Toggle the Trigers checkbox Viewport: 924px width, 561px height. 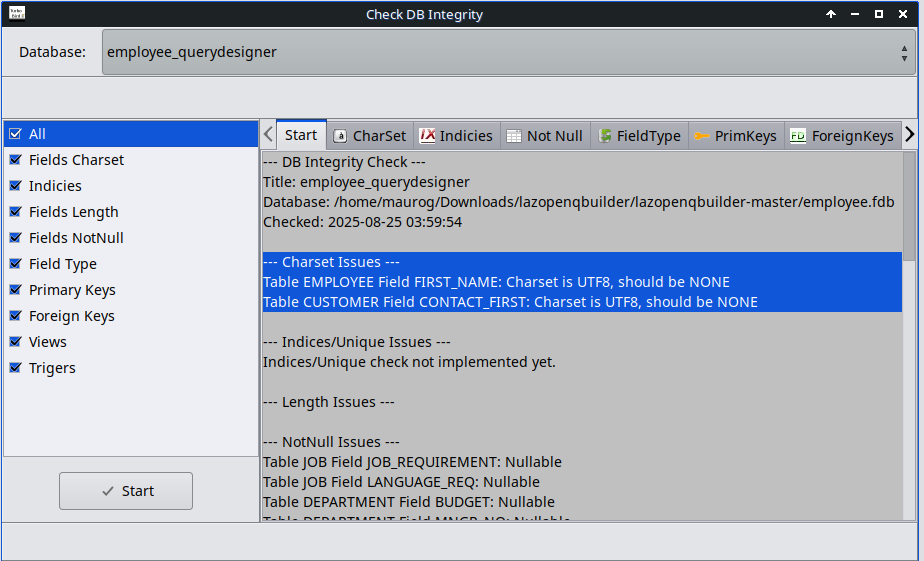pyautogui.click(x=16, y=368)
